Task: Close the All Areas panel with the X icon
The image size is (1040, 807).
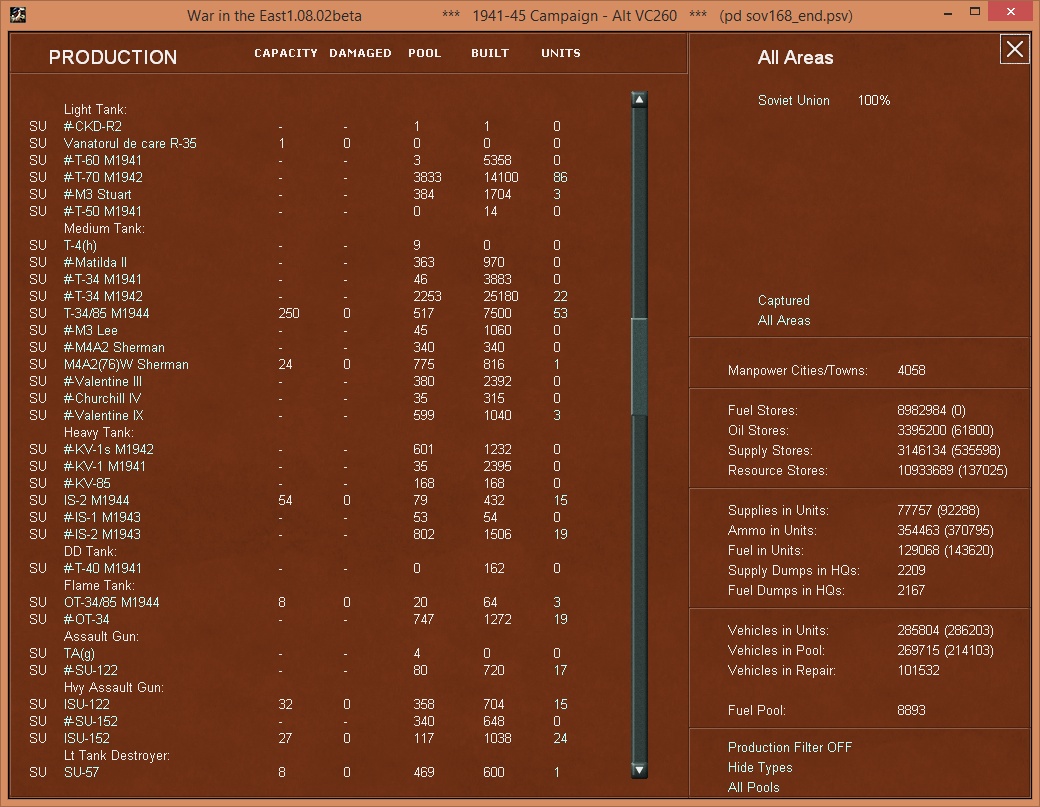Action: [1014, 48]
